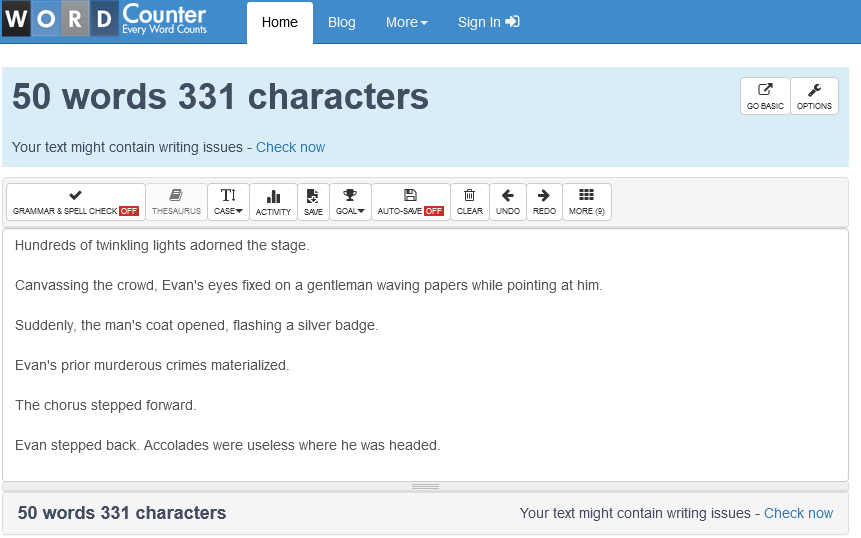
Task: Open the Home tab
Action: point(279,23)
